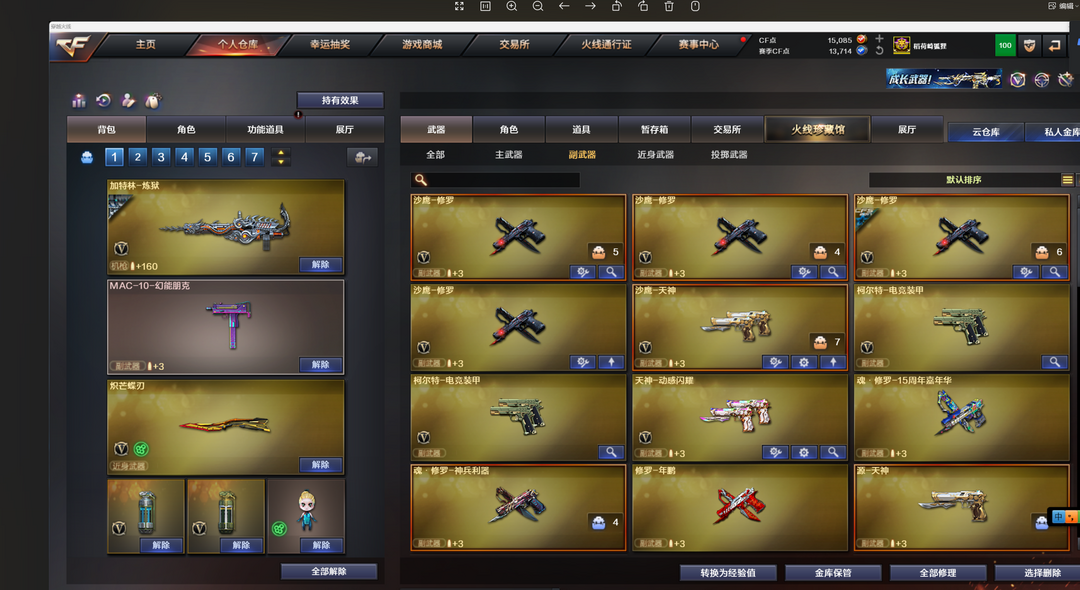Viewport: 1080px width, 590px height.
Task: Open the 成长武器 banner
Action: (944, 79)
